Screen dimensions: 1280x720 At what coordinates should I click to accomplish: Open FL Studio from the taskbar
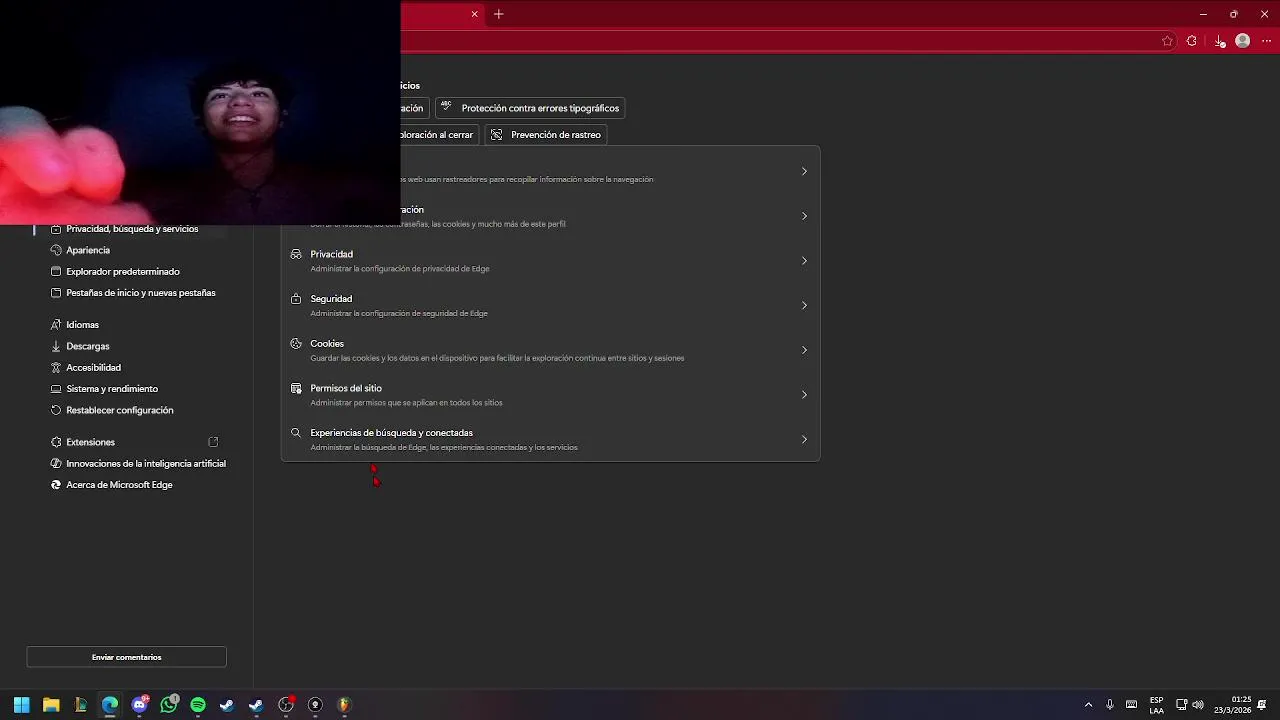click(x=344, y=705)
